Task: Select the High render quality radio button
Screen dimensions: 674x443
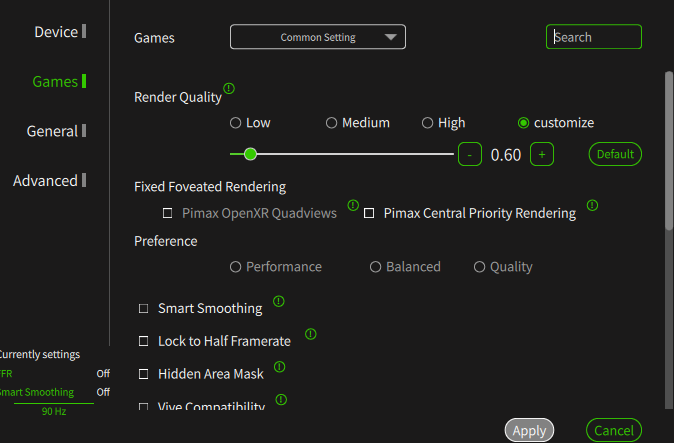Action: tap(427, 123)
